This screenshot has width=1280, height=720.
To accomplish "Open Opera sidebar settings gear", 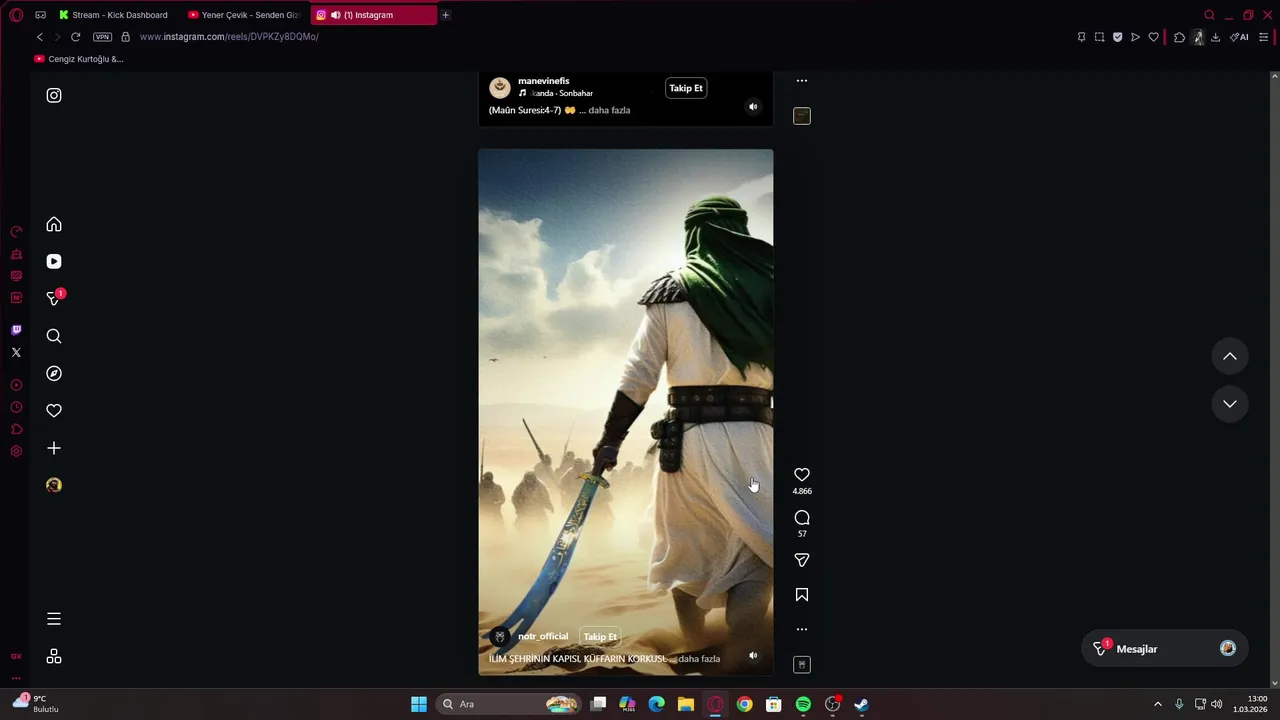I will (x=16, y=451).
